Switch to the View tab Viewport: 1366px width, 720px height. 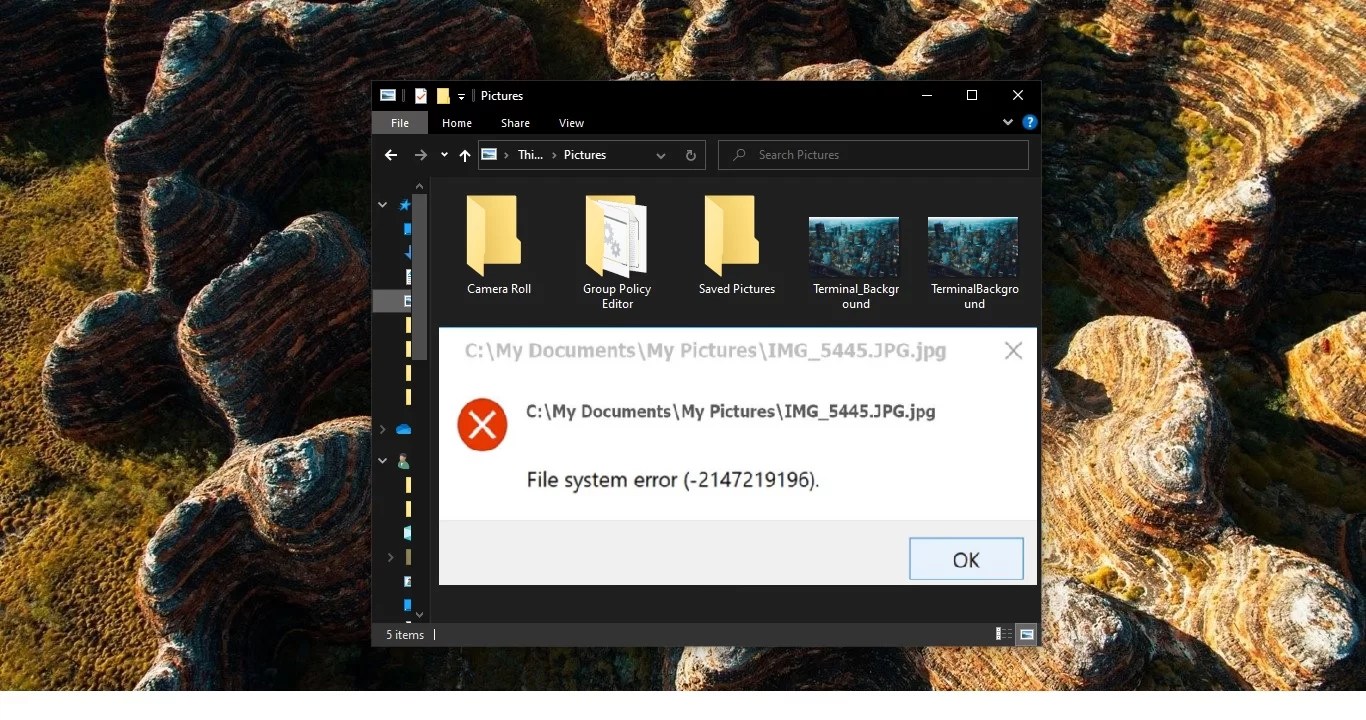(x=571, y=122)
